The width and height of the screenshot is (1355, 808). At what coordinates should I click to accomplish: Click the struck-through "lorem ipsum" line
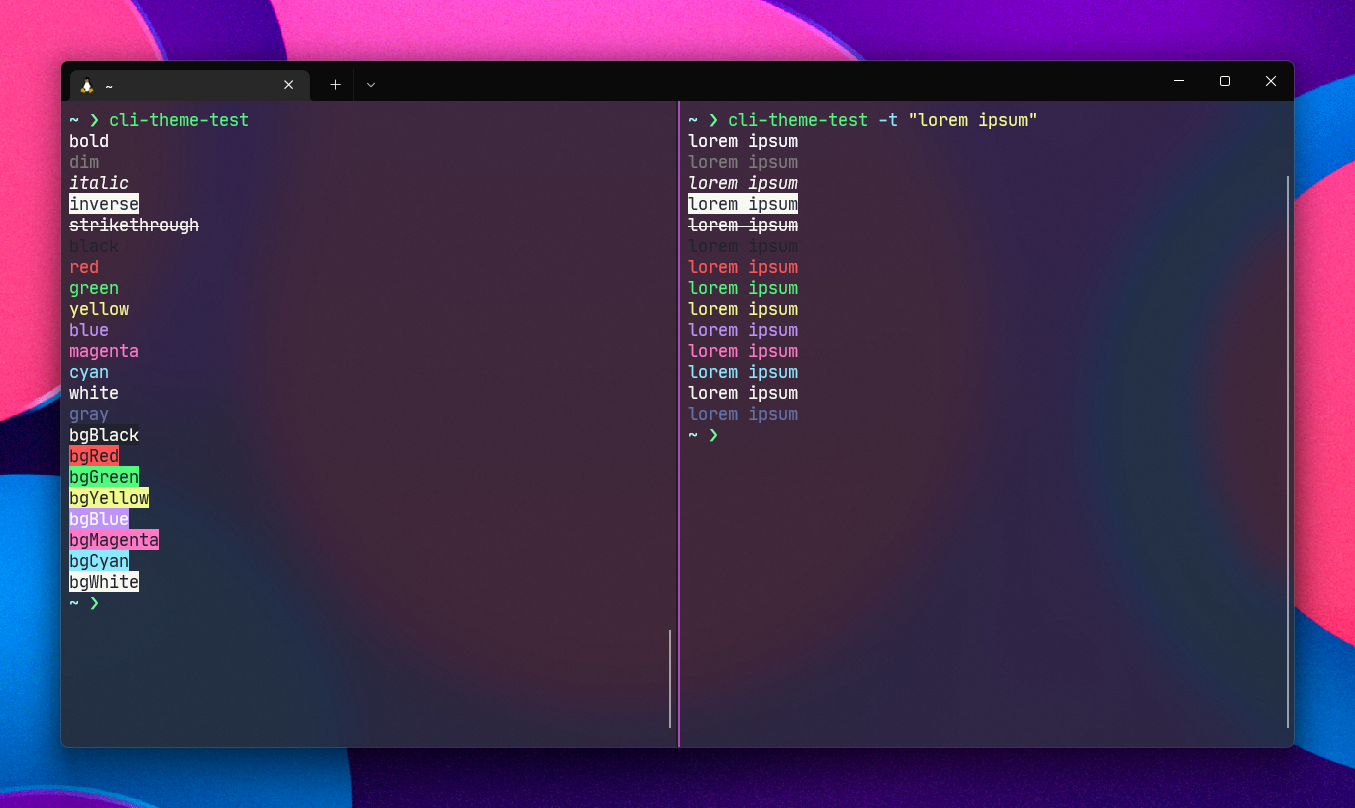click(x=743, y=225)
